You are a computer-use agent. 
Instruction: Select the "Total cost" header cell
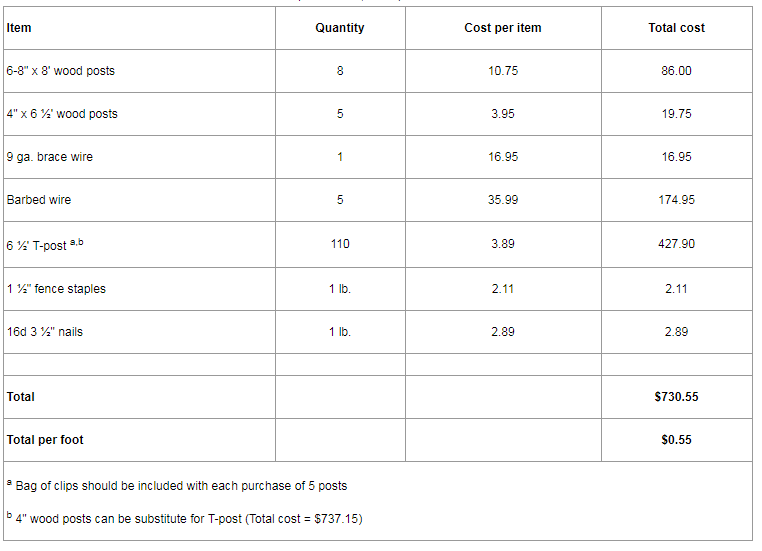676,28
